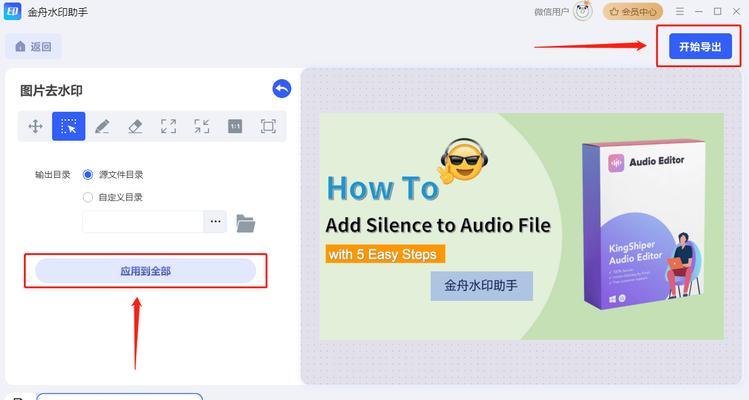Click 应用到全部 button

pos(145,271)
